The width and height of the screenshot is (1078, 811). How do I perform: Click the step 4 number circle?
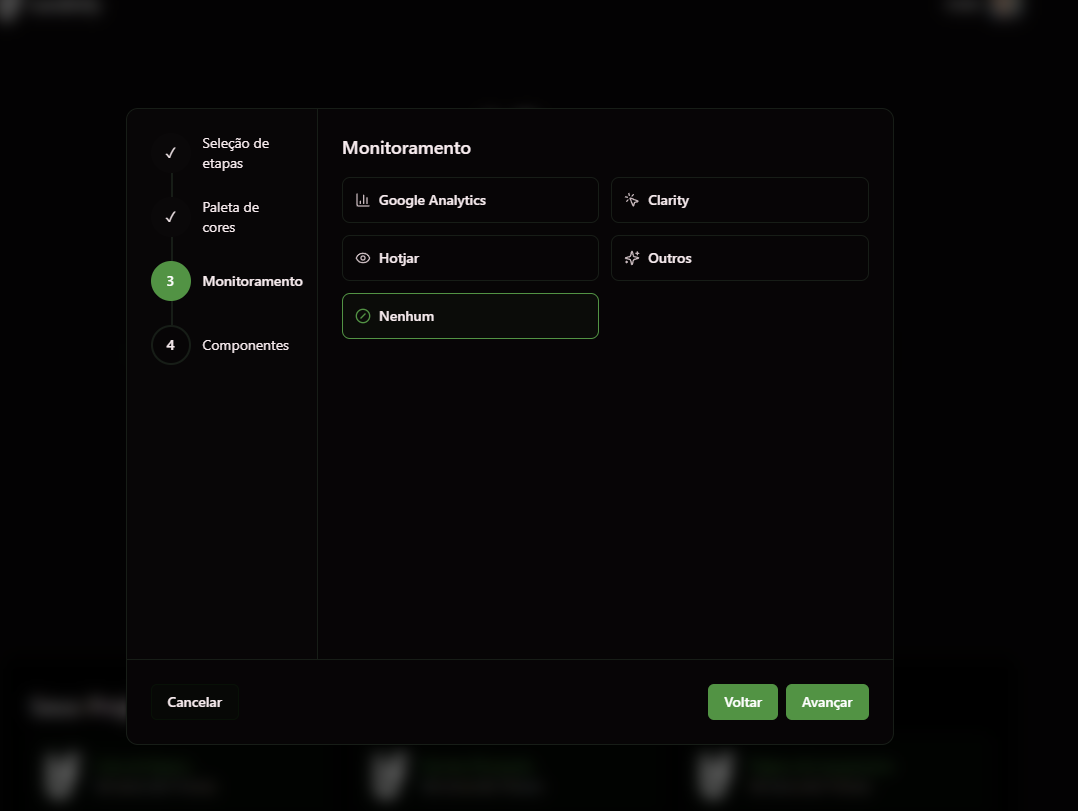point(171,345)
